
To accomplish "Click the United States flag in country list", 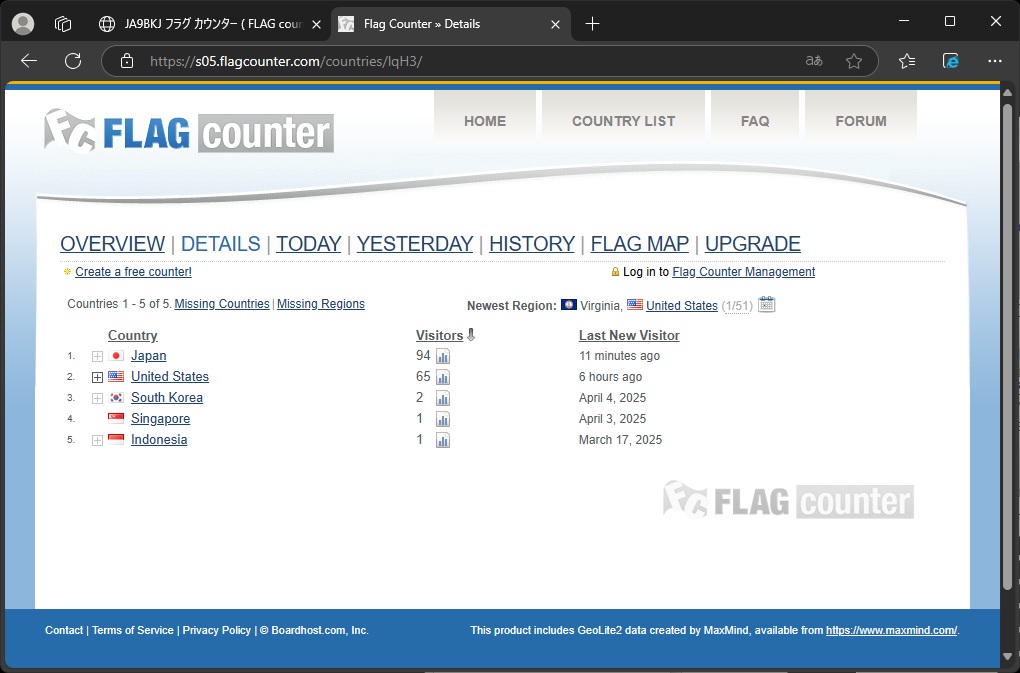I will [116, 376].
